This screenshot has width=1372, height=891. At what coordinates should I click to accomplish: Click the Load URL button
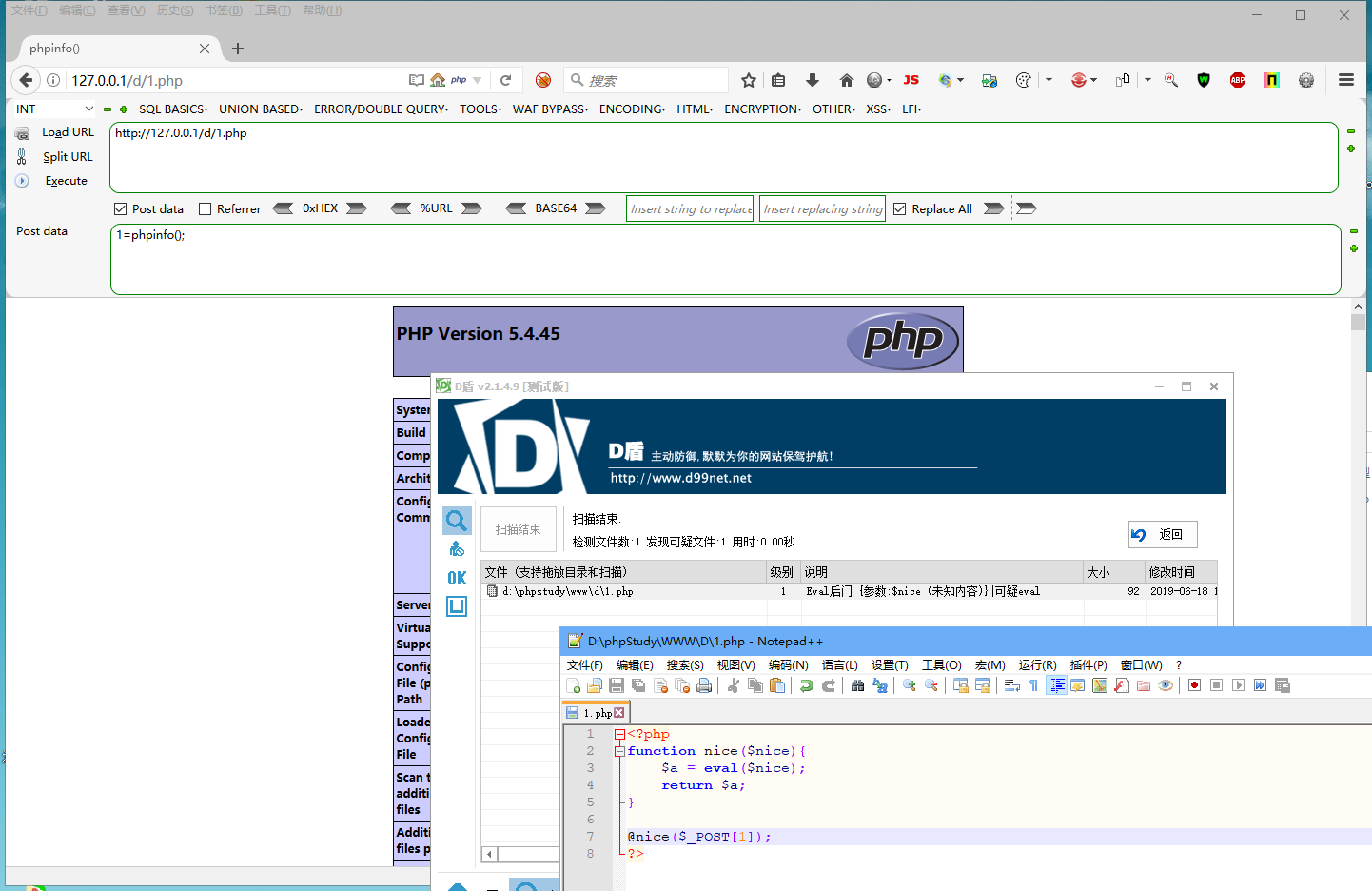pos(68,132)
